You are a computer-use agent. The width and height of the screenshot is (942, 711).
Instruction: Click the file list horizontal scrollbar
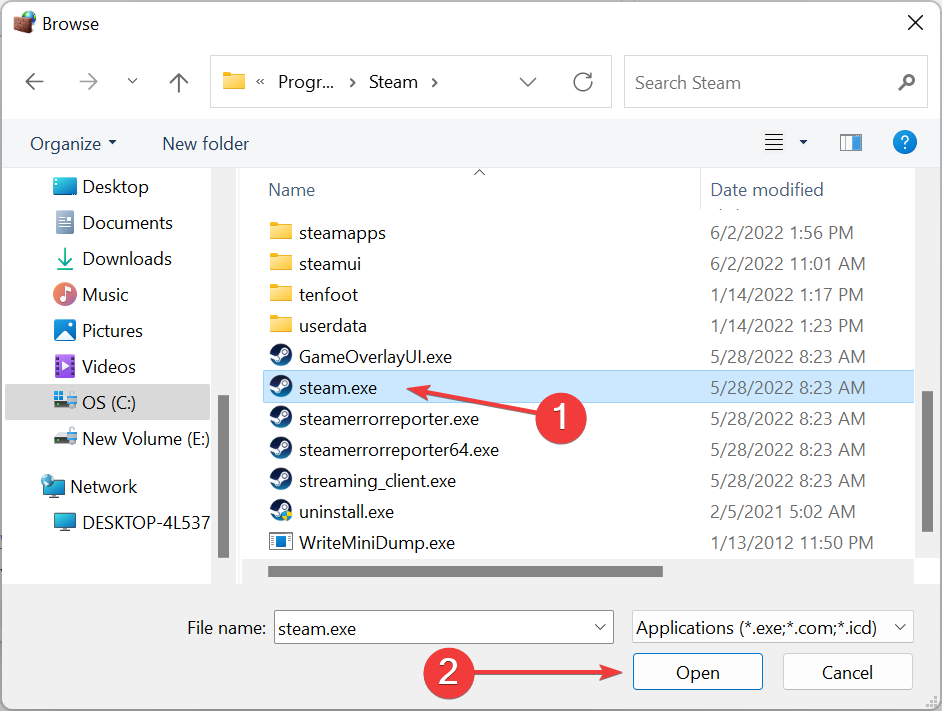click(x=465, y=572)
